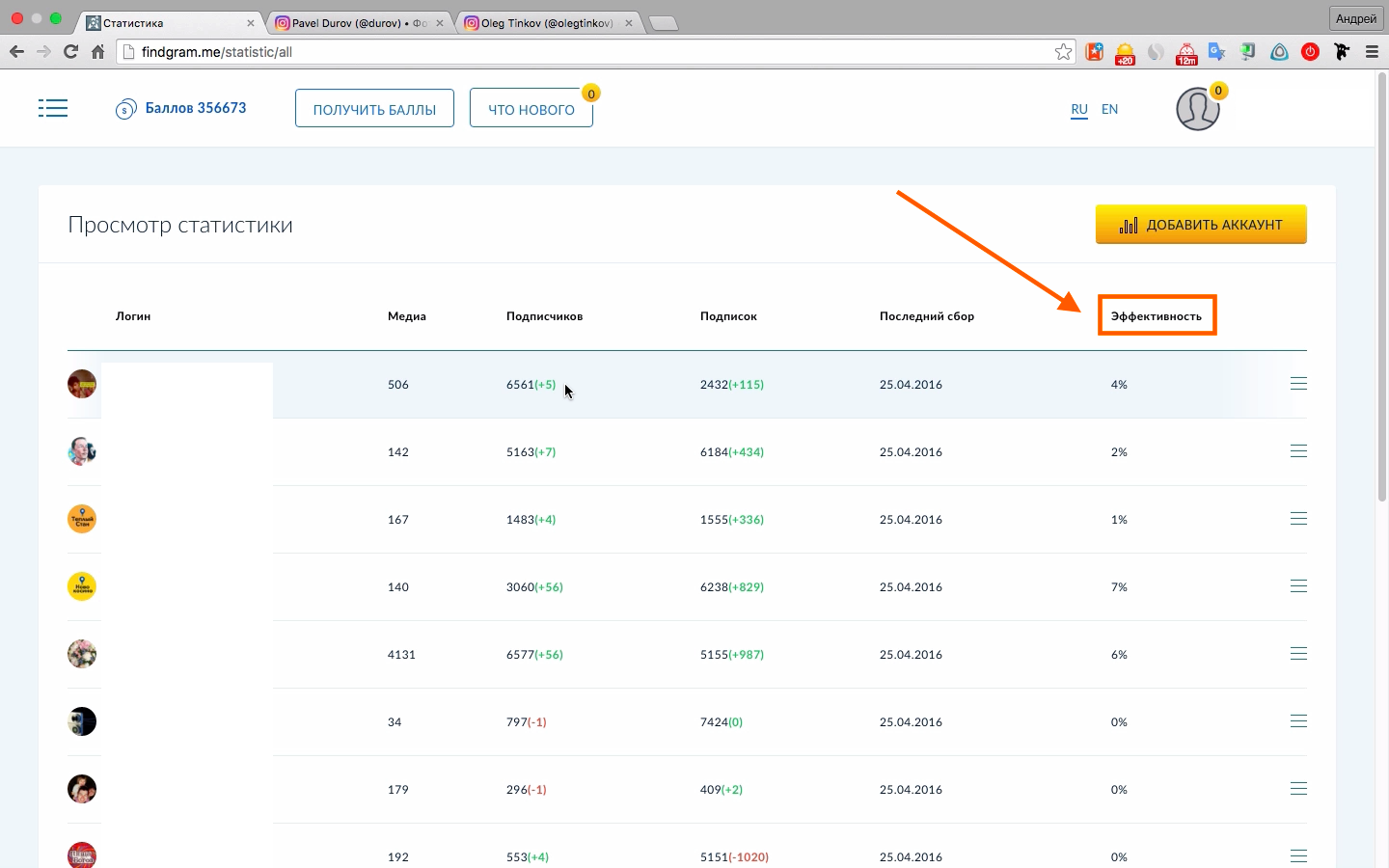The height and width of the screenshot is (868, 1389).
Task: Click the yellow avatar in the 140 media row
Action: point(82,586)
